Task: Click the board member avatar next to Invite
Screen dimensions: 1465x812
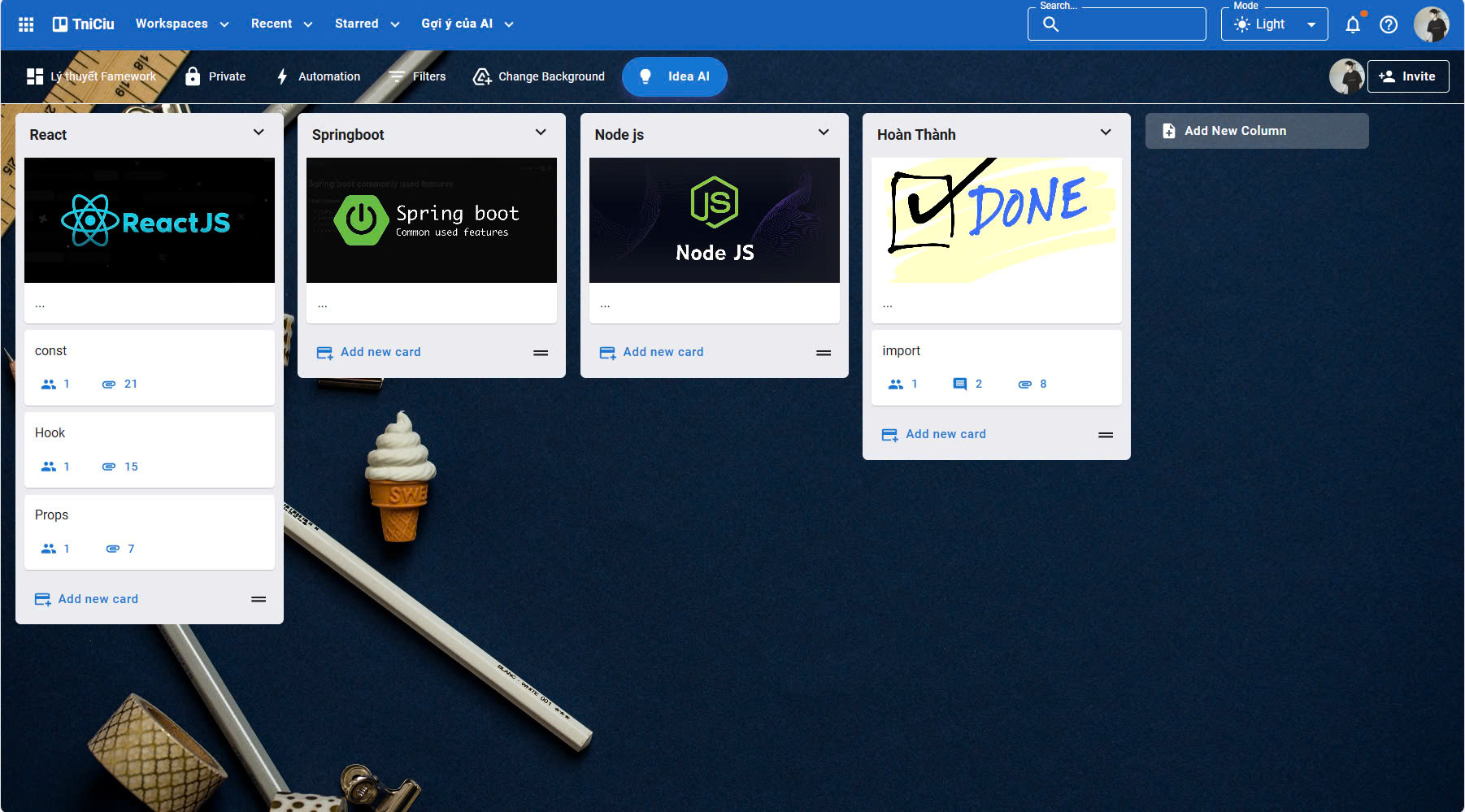Action: click(1346, 76)
